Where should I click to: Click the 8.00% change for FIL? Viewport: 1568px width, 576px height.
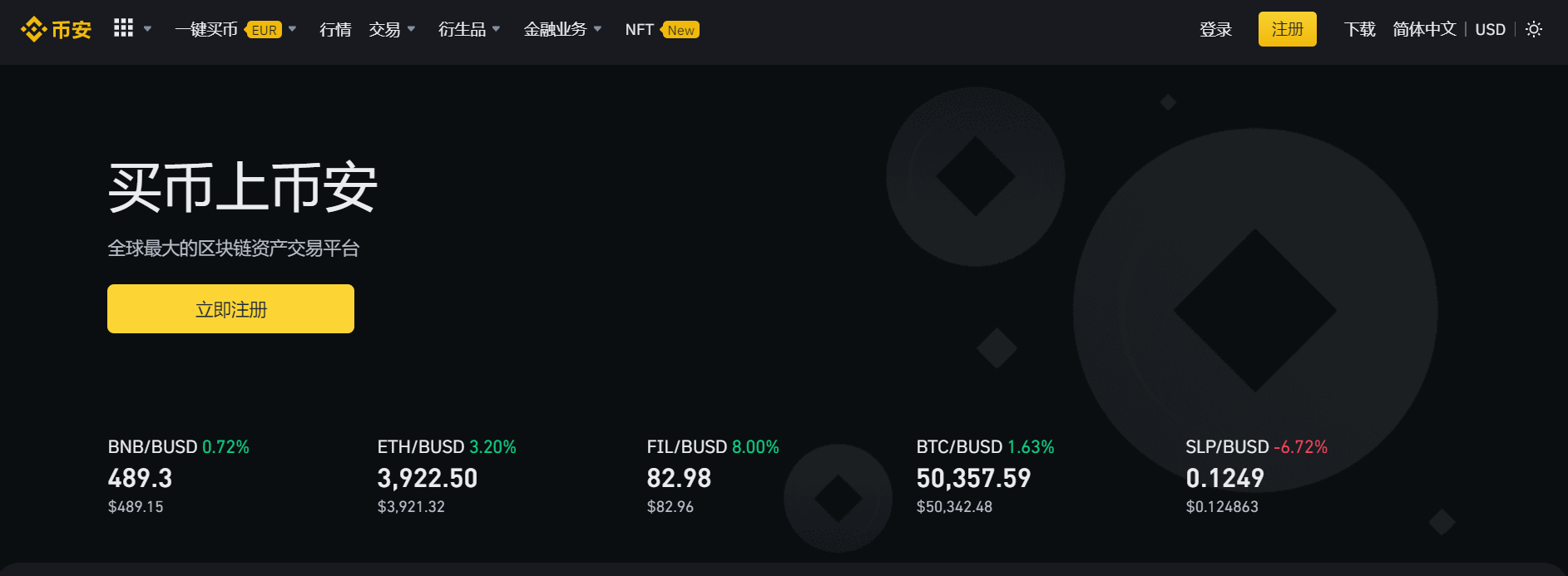click(755, 447)
